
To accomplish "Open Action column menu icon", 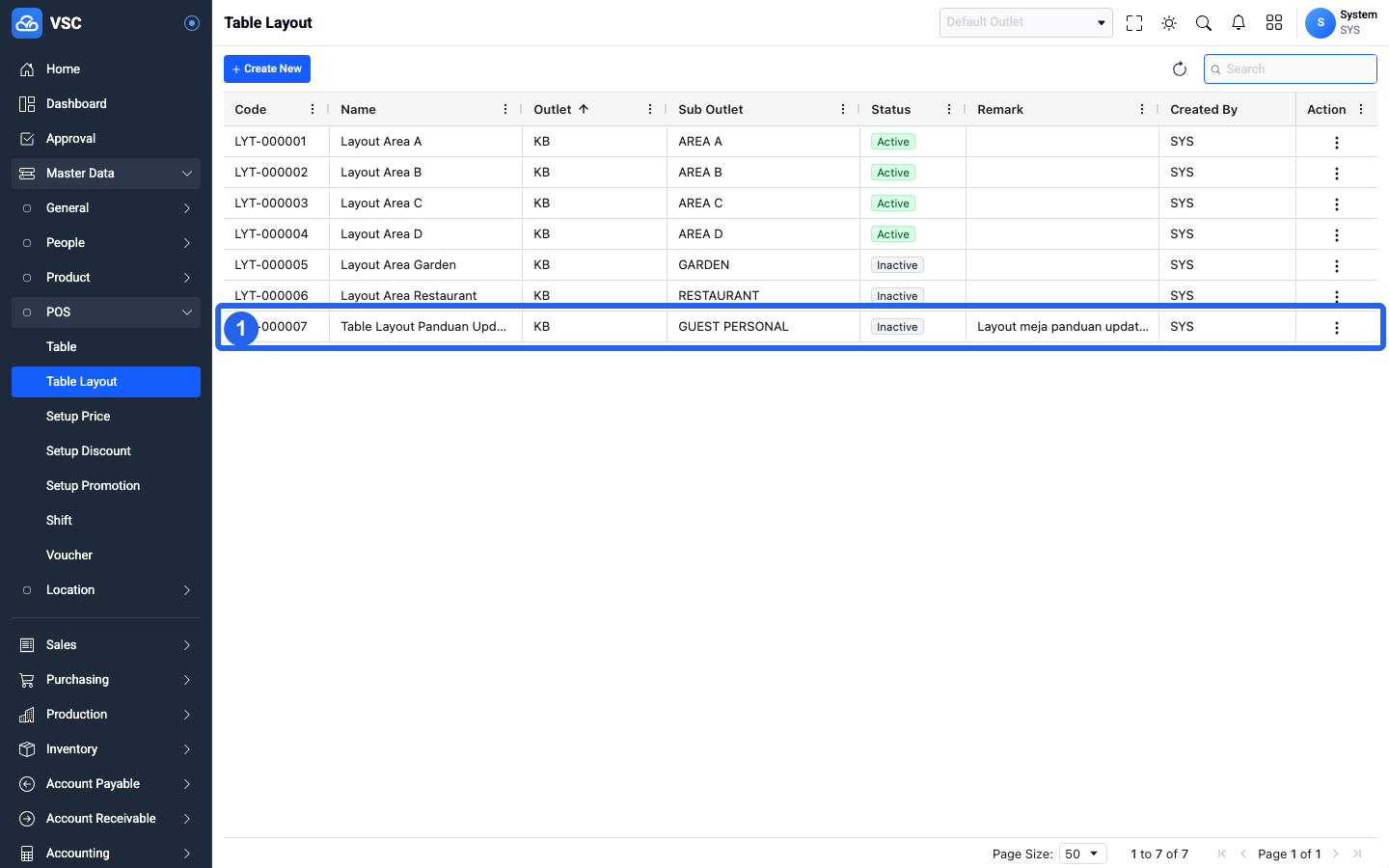I will [x=1361, y=110].
